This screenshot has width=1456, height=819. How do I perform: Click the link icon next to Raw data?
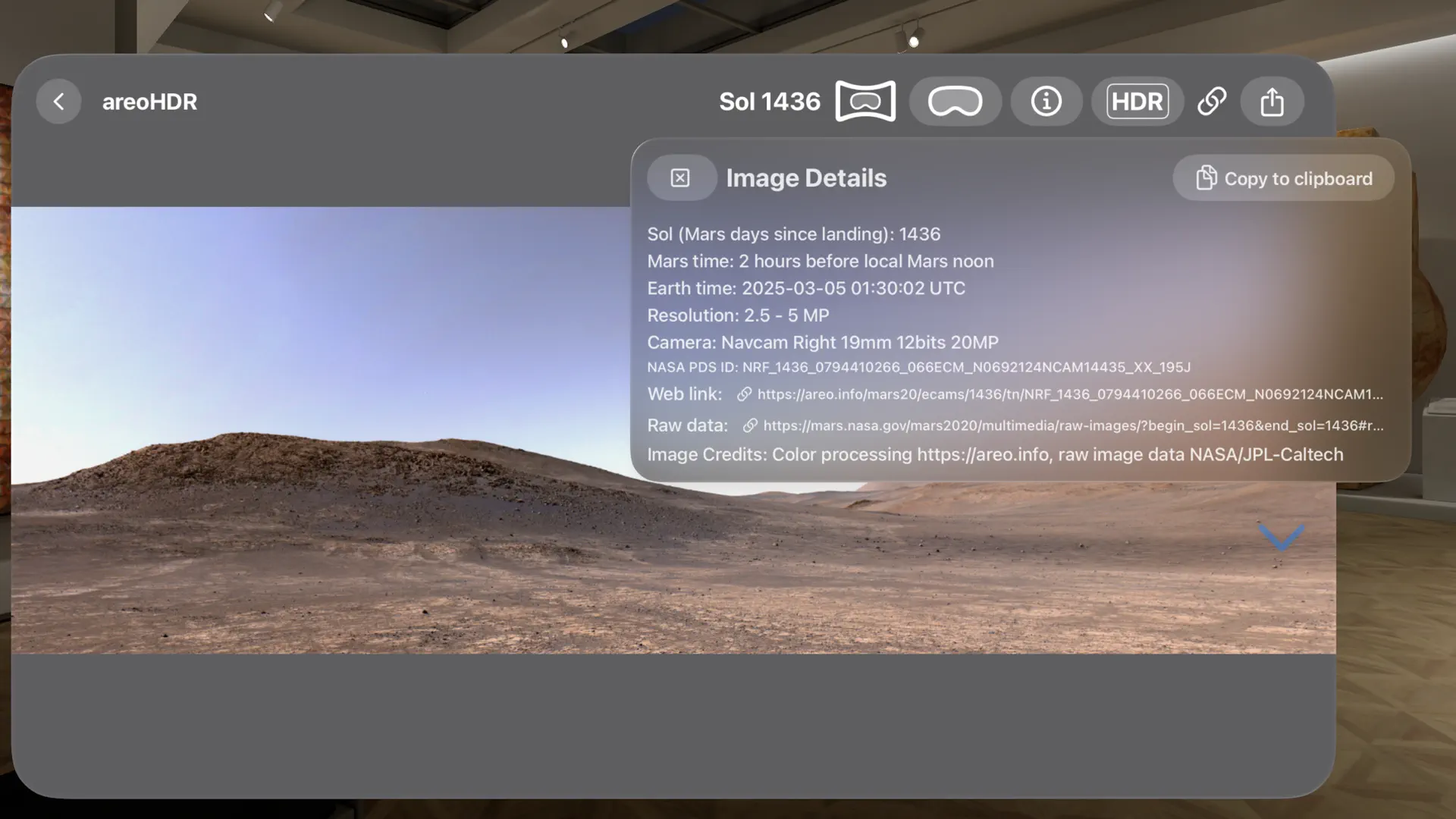[751, 425]
